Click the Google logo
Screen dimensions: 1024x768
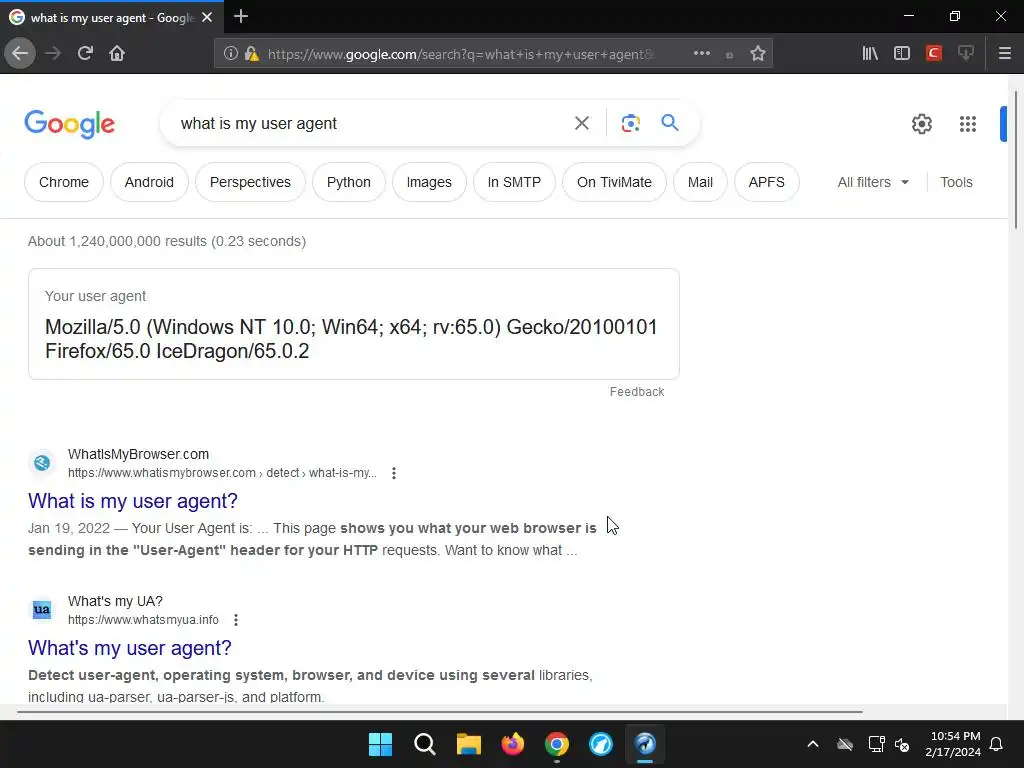[70, 124]
